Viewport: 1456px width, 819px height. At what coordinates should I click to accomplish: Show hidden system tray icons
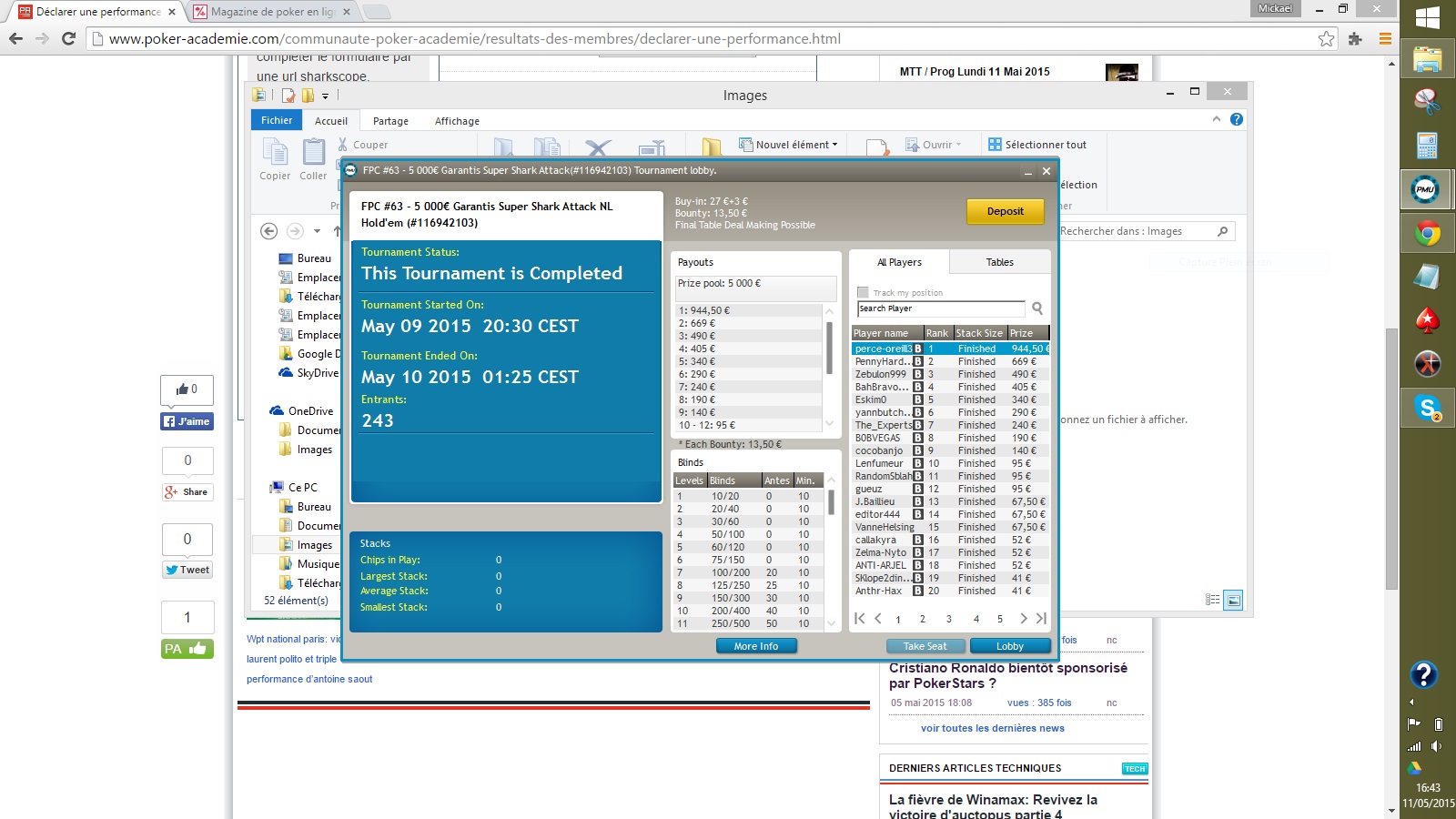1411,702
